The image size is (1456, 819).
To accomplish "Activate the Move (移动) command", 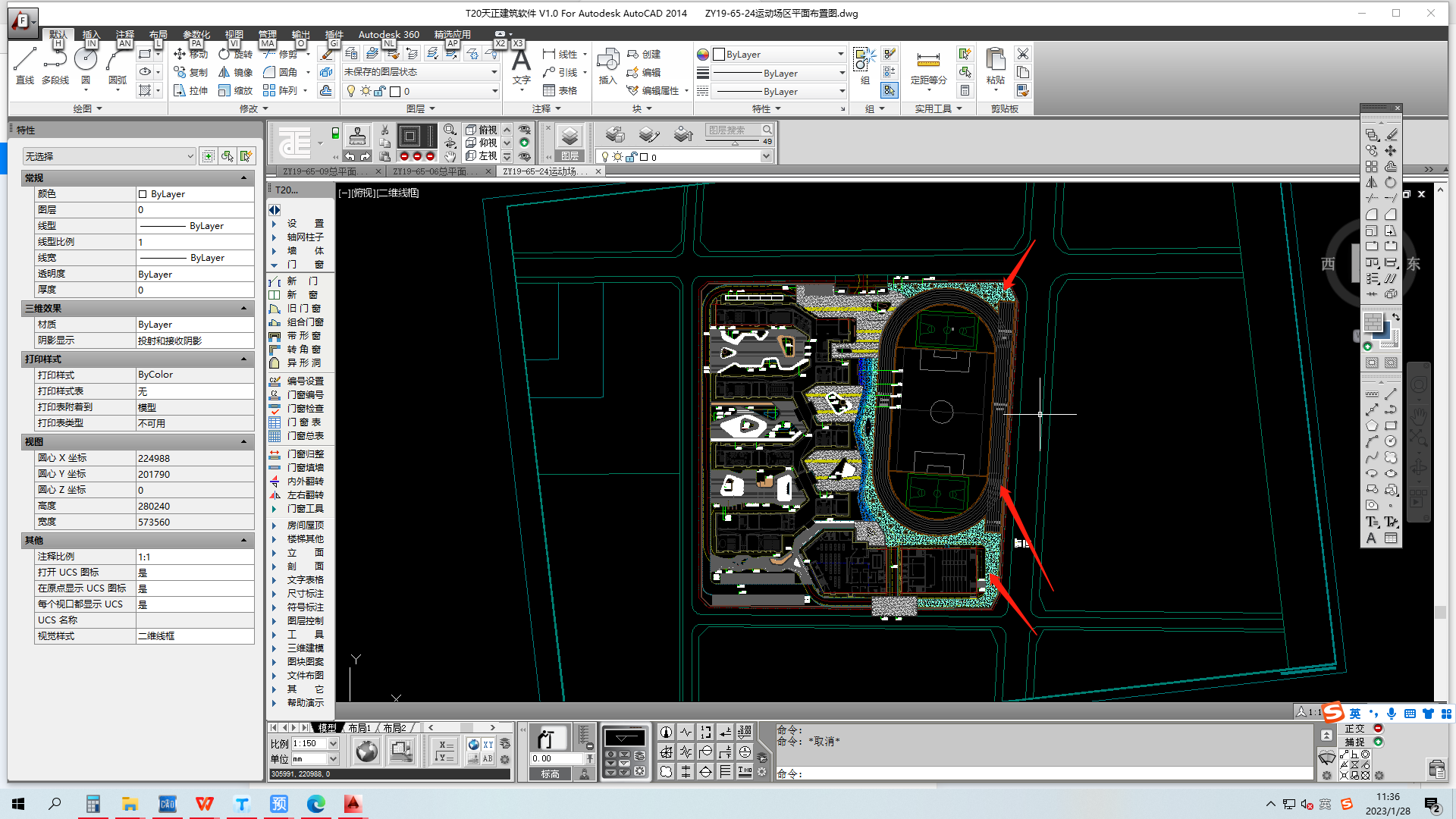I will [190, 54].
